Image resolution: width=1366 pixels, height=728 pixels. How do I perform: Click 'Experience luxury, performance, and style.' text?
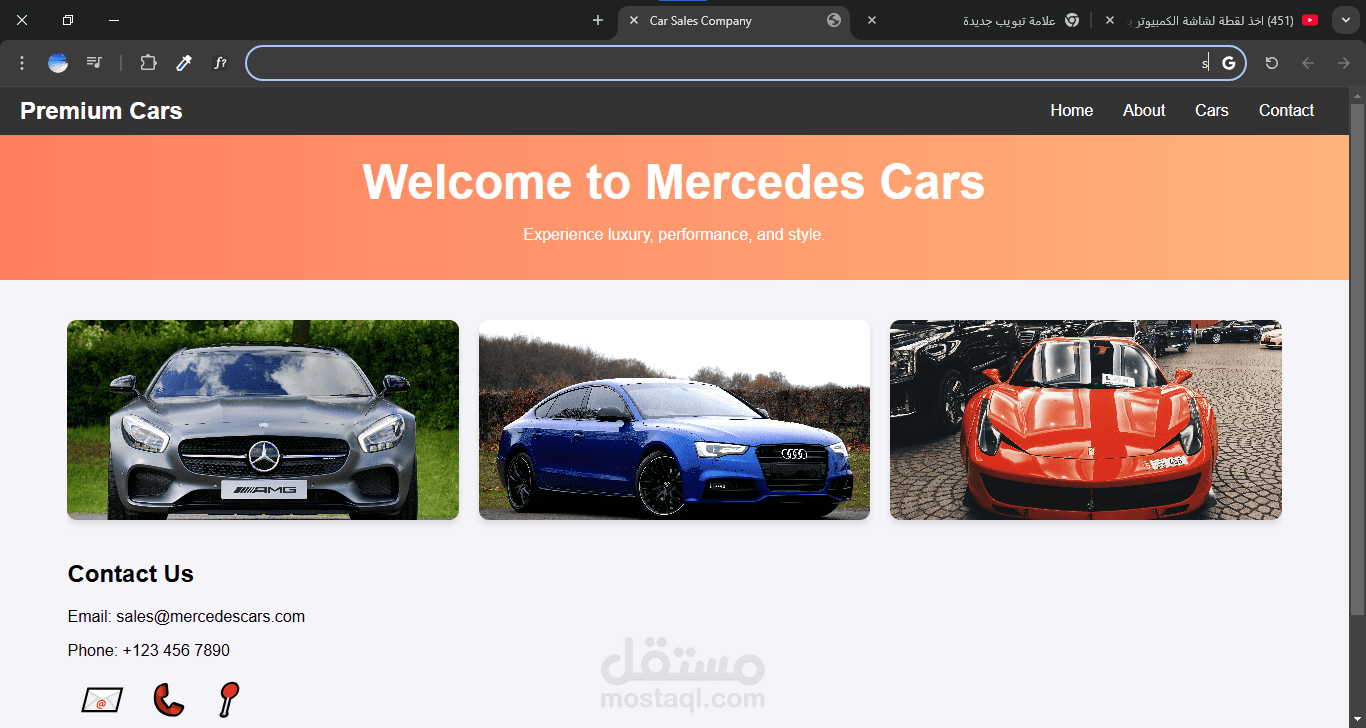click(x=674, y=235)
